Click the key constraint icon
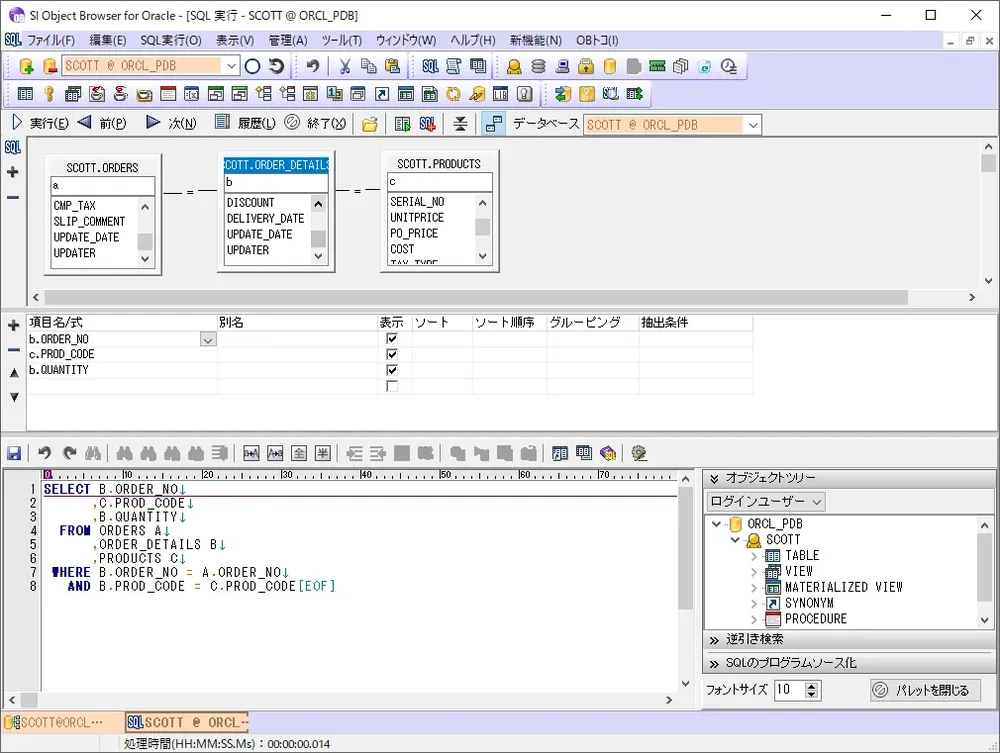The image size is (1000, 753). (x=49, y=94)
